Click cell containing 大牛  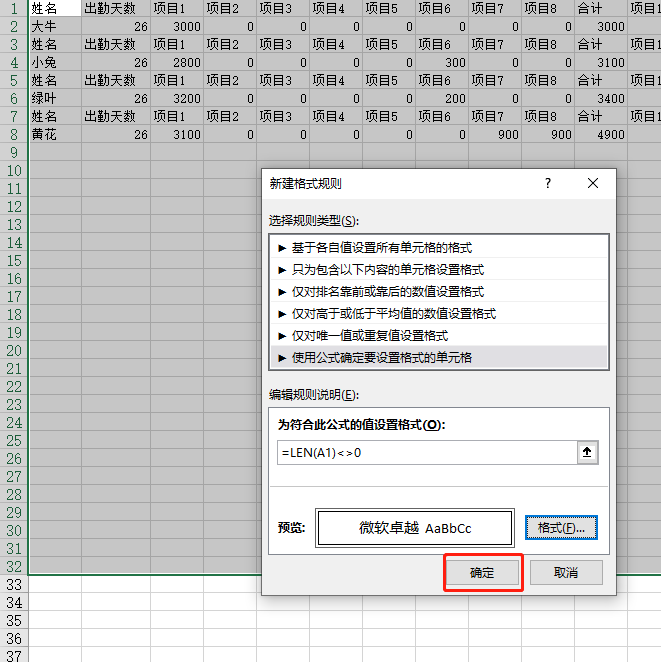[x=55, y=26]
